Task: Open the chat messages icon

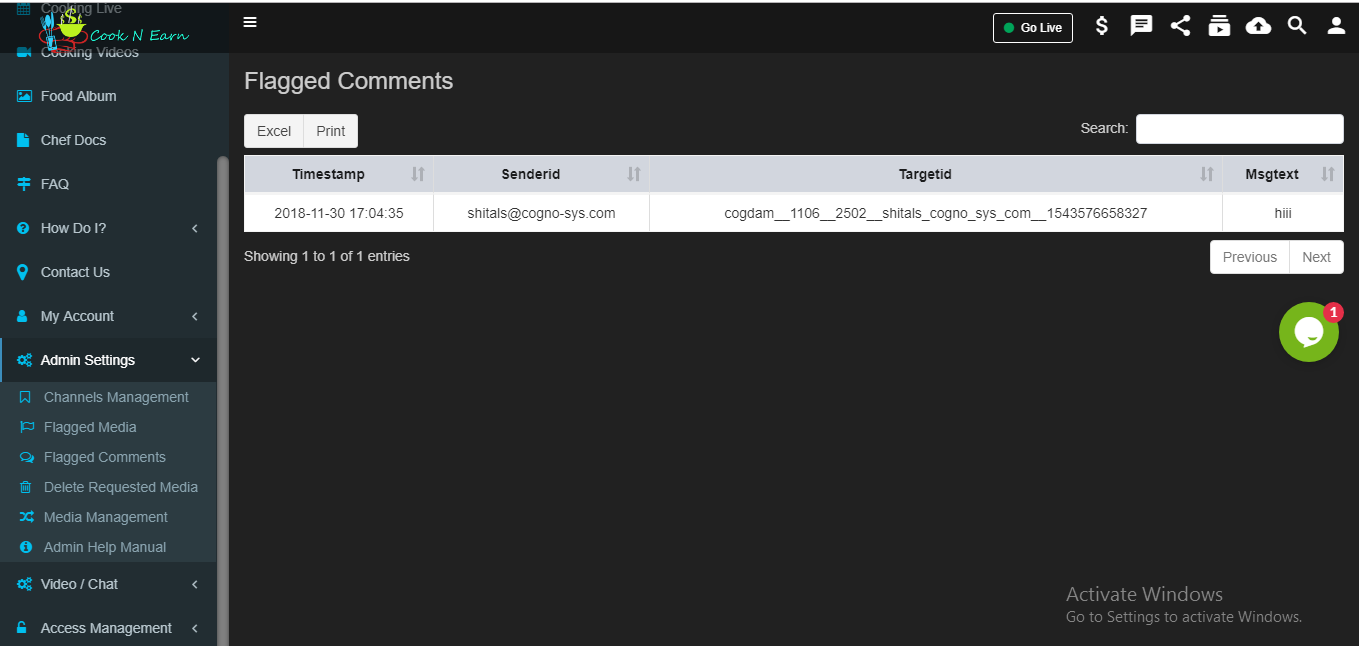Action: [1141, 26]
